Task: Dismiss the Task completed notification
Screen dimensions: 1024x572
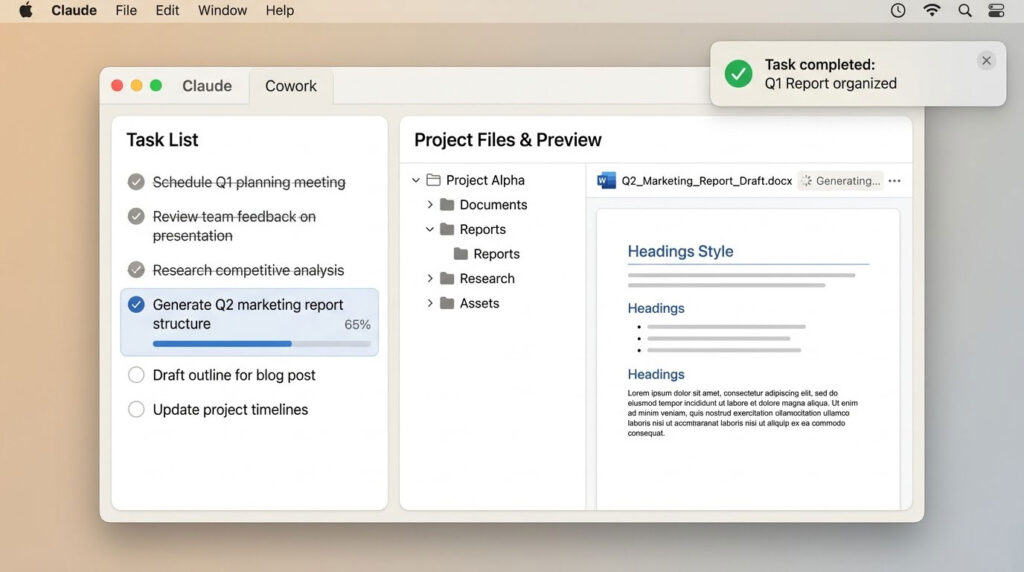Action: click(986, 61)
